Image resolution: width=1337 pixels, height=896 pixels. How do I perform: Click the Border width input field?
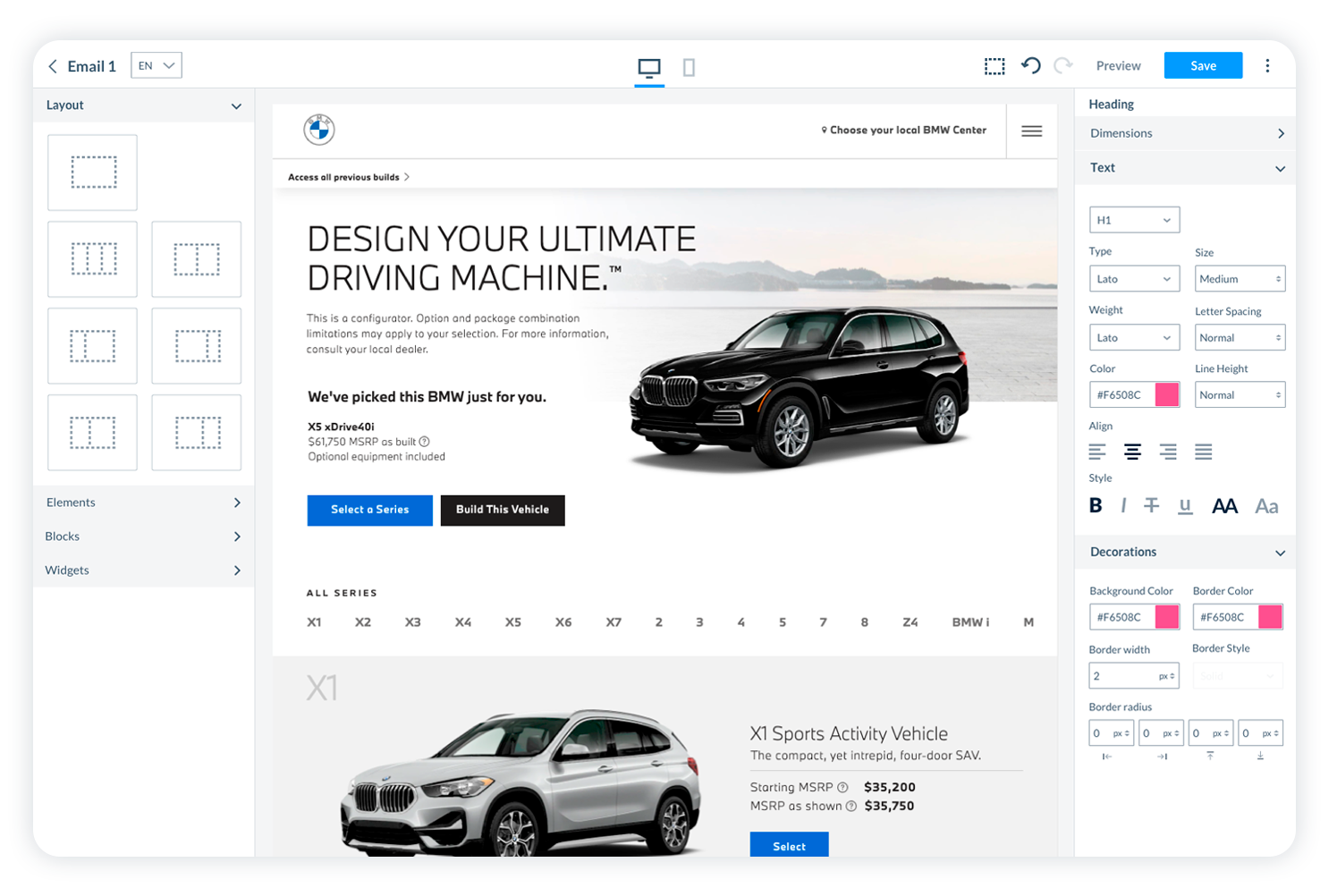click(1133, 676)
